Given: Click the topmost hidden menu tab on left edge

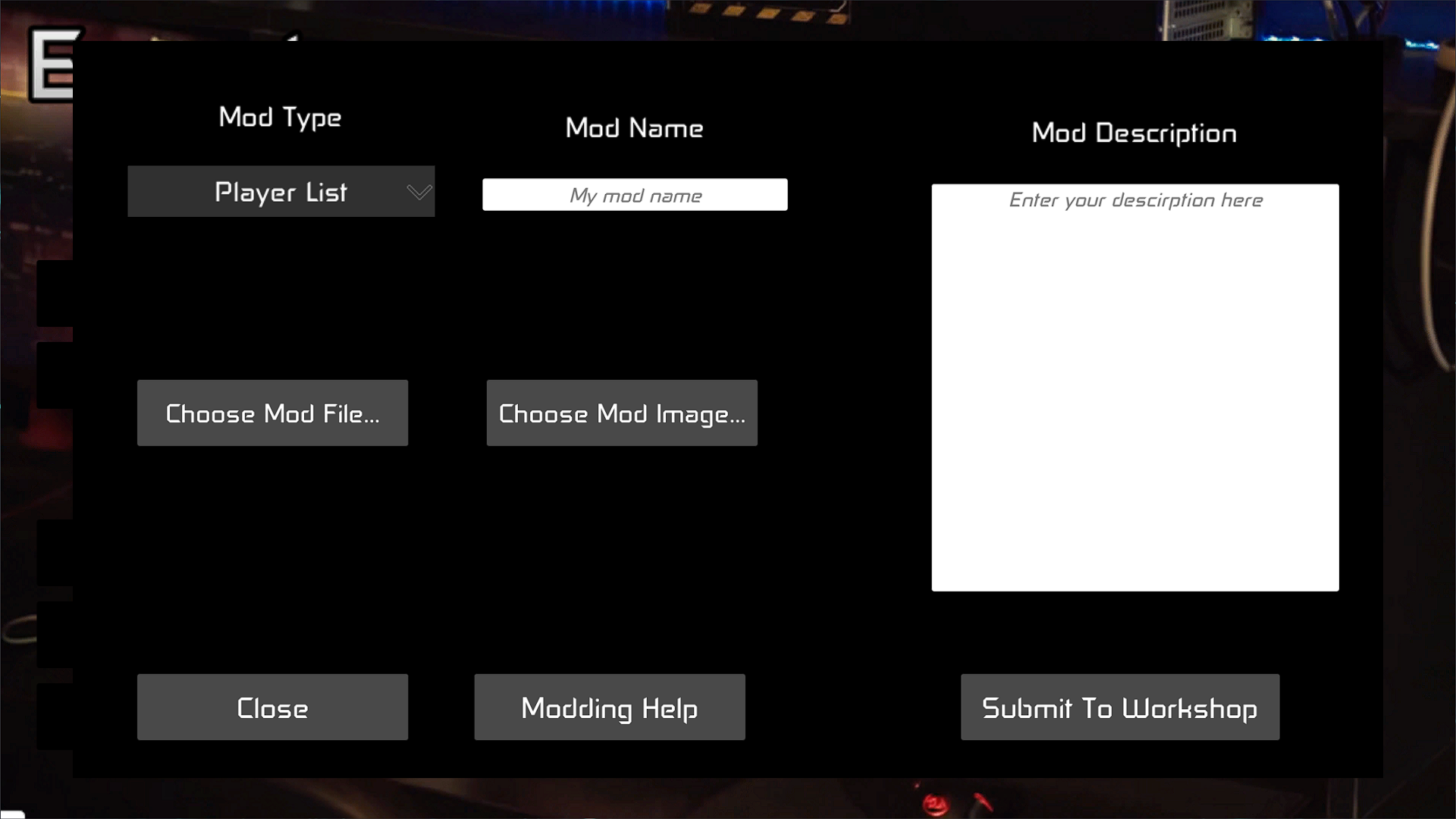Looking at the screenshot, I should (x=55, y=293).
